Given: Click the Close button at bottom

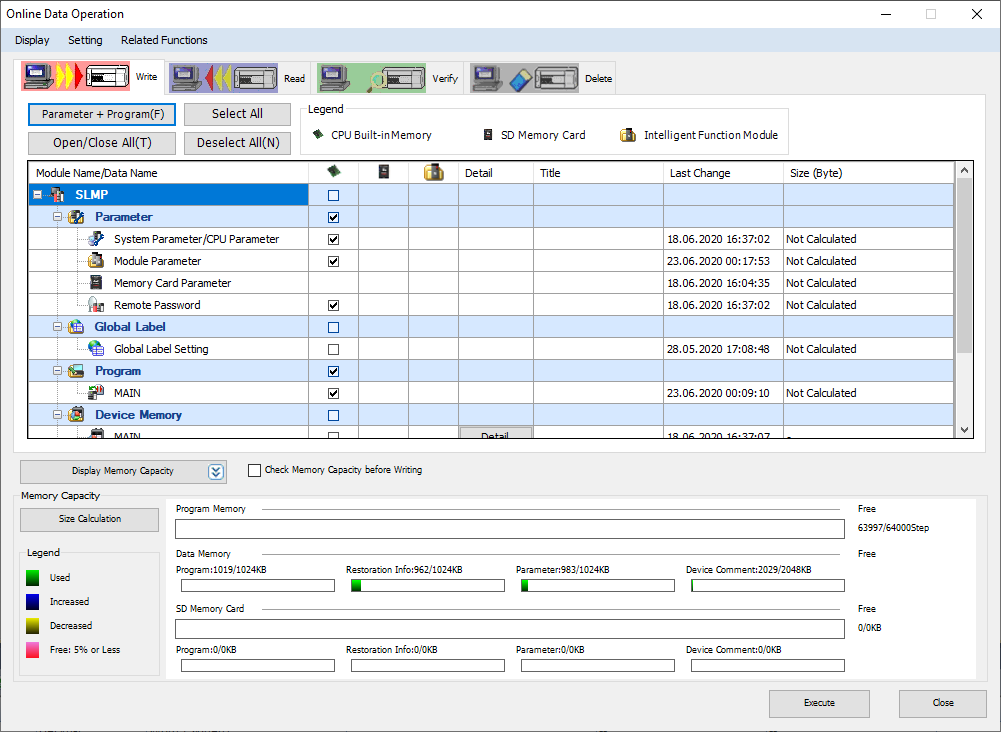Looking at the screenshot, I should coord(943,703).
